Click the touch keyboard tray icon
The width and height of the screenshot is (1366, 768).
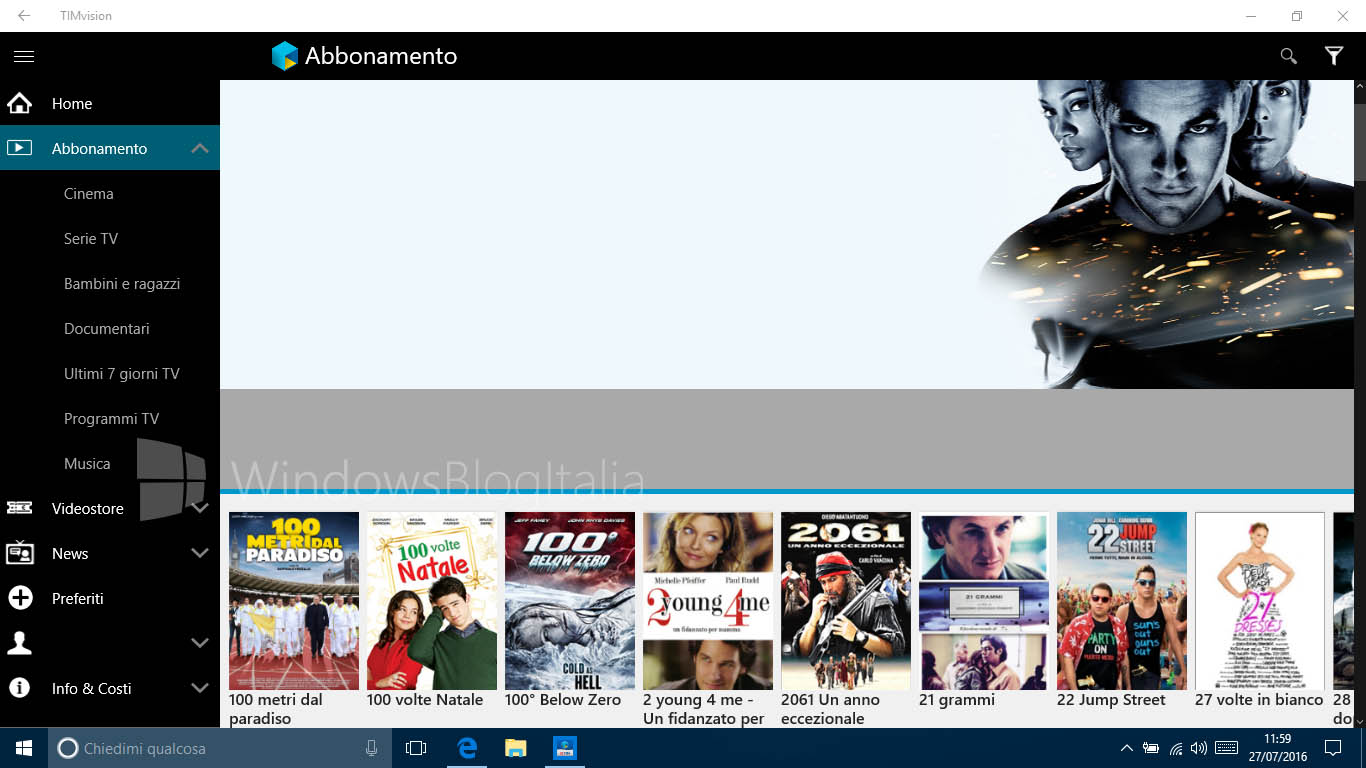[x=1227, y=748]
